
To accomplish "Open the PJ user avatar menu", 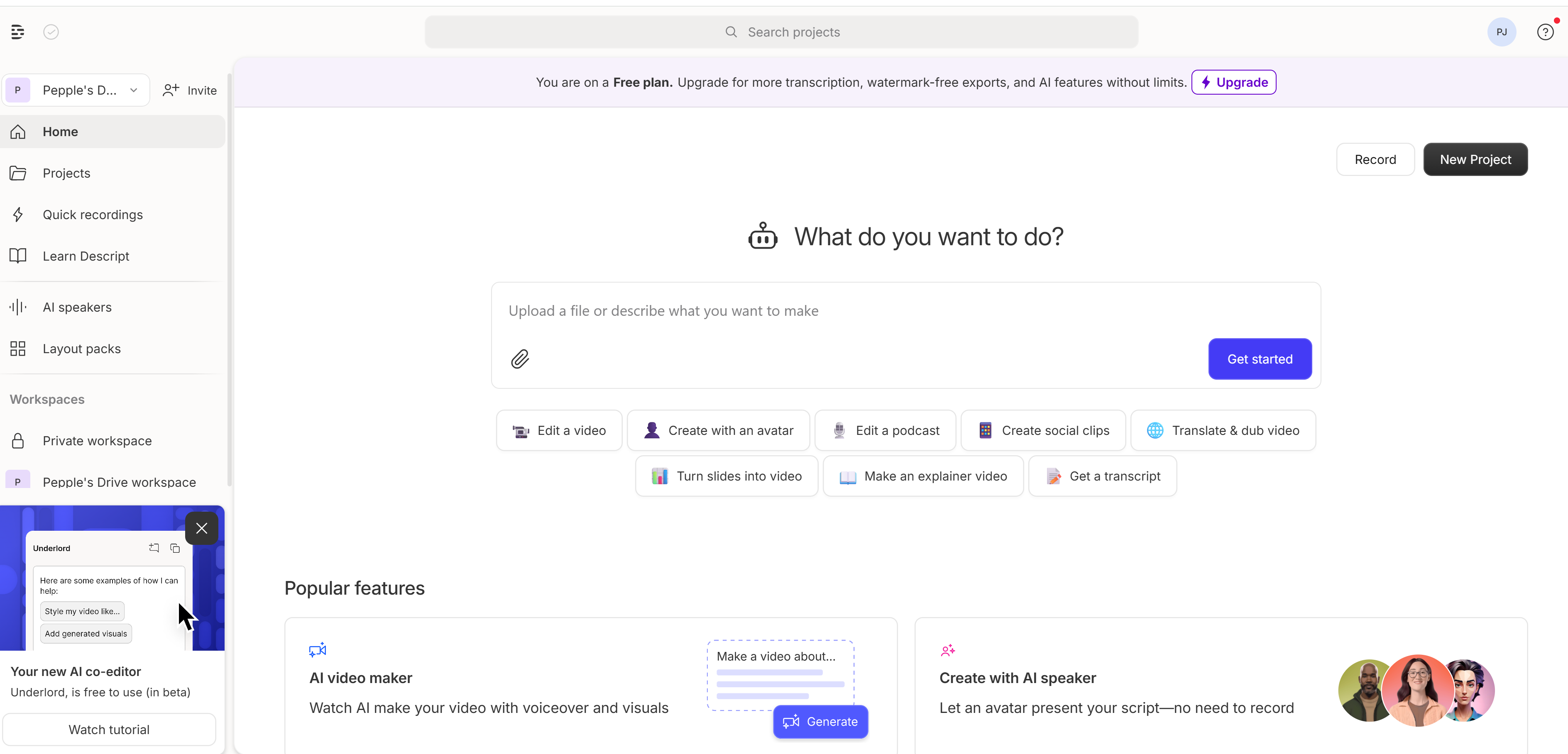I will click(1502, 32).
